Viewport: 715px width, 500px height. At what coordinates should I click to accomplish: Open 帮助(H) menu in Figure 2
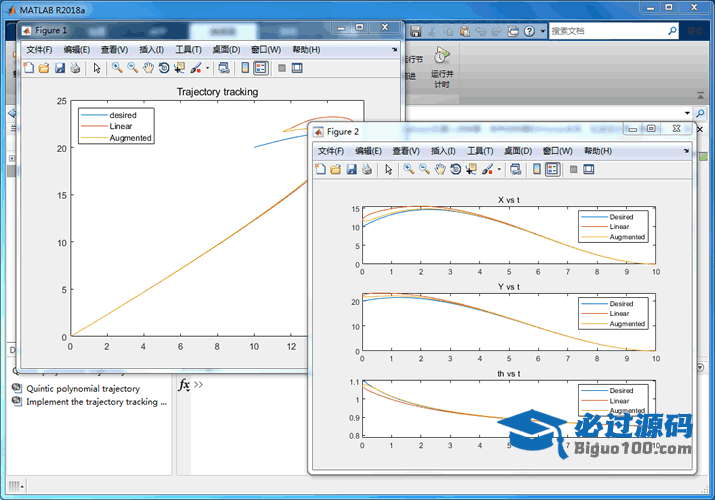click(x=598, y=151)
